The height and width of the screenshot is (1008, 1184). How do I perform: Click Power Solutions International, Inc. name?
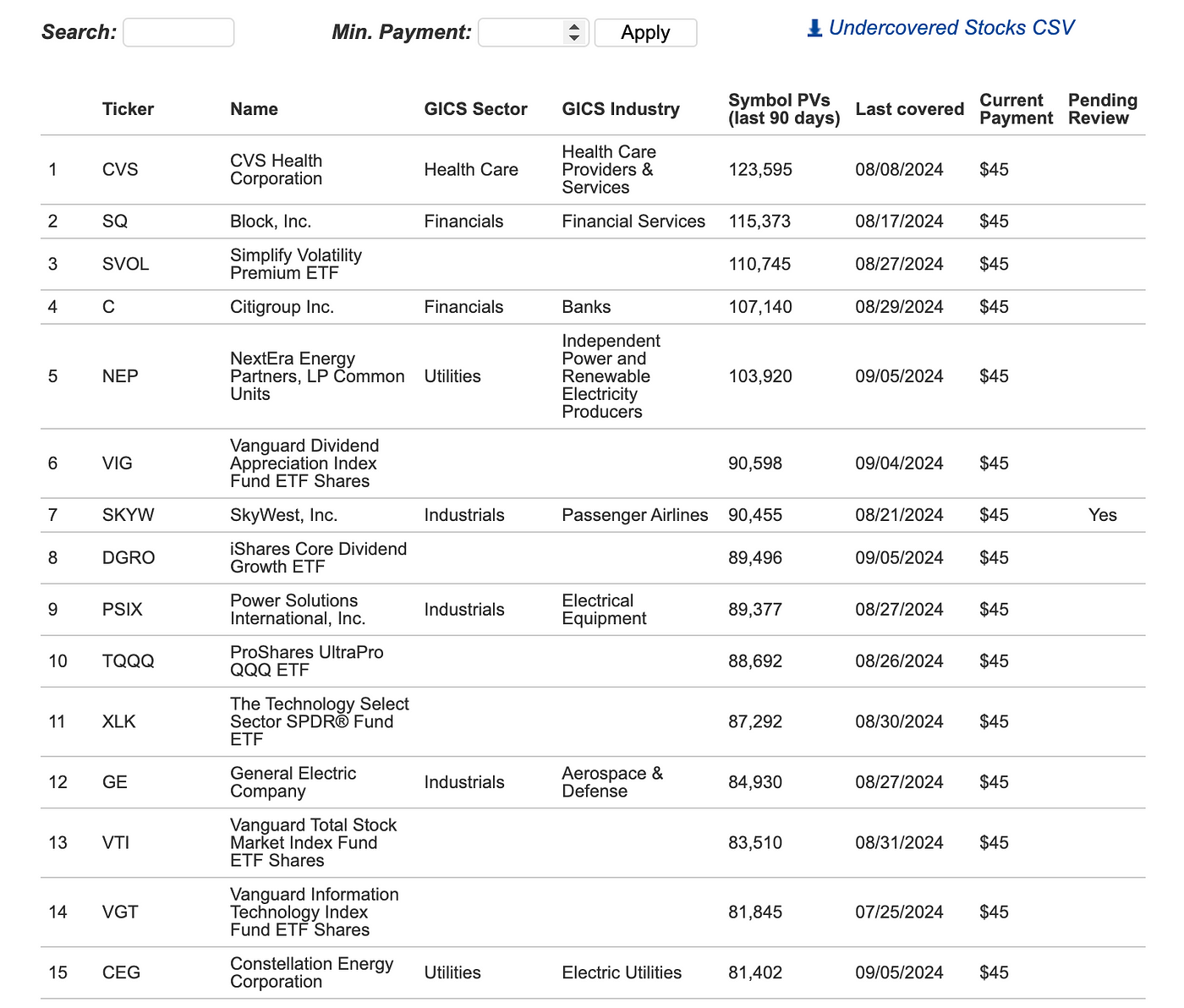tap(298, 610)
